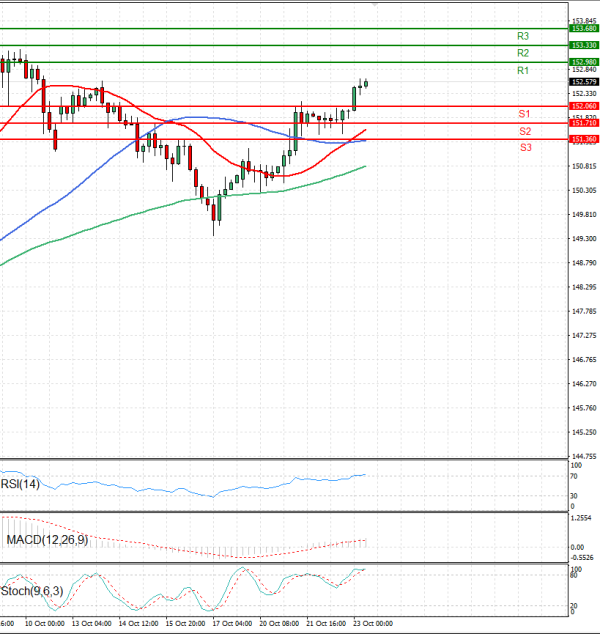This screenshot has height=634, width=600.
Task: Click the chart shift triangle marker at top
Action: pyautogui.click(x=374, y=5)
